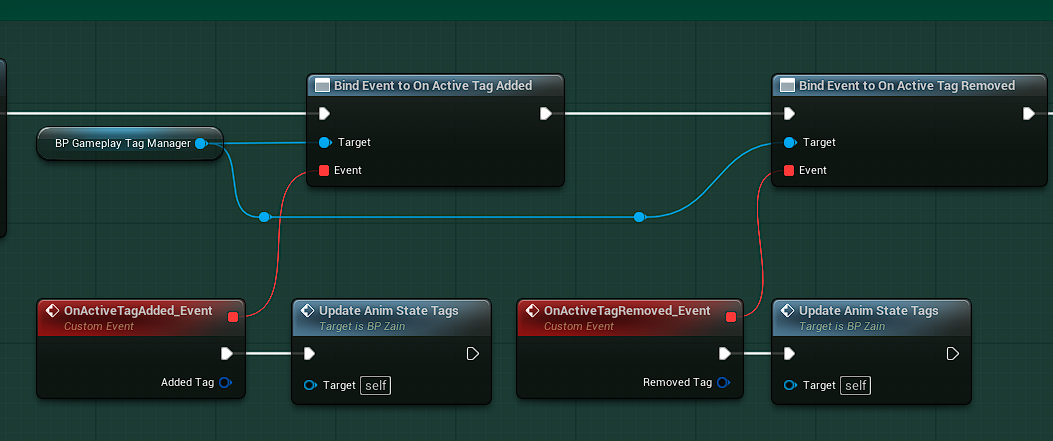Click the Removed Tag output pin

(x=724, y=382)
